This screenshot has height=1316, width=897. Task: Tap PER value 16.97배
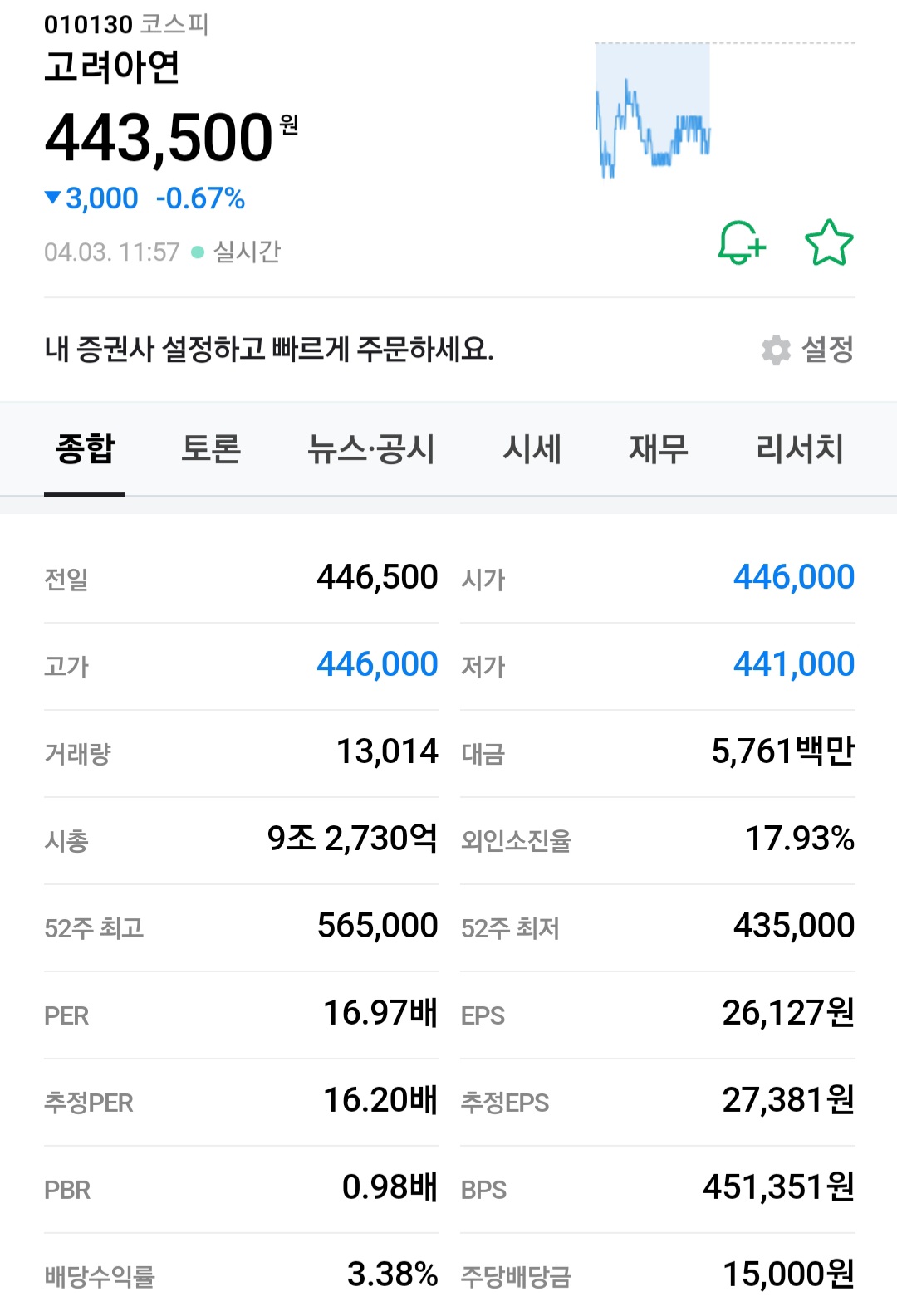click(x=380, y=1013)
